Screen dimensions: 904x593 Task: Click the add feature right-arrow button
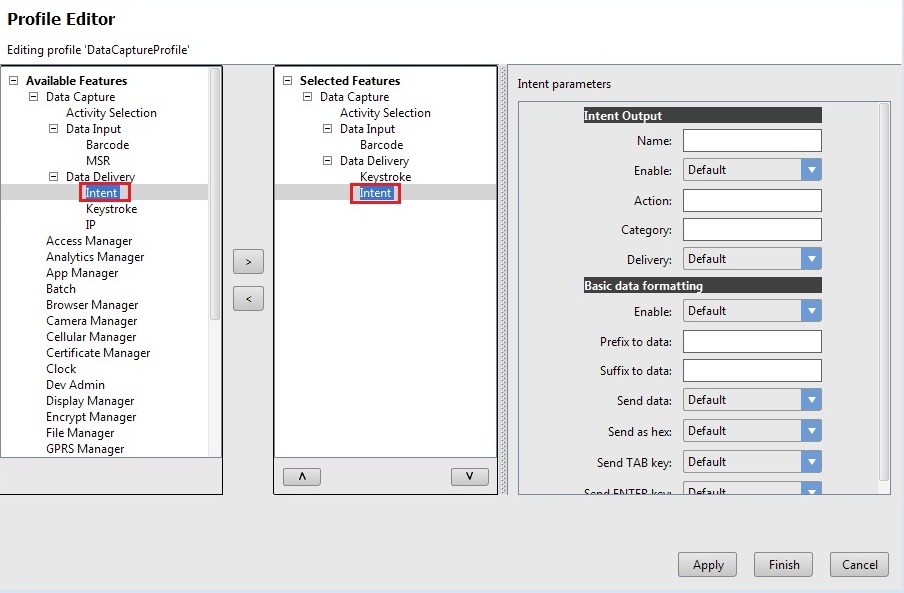tap(248, 262)
